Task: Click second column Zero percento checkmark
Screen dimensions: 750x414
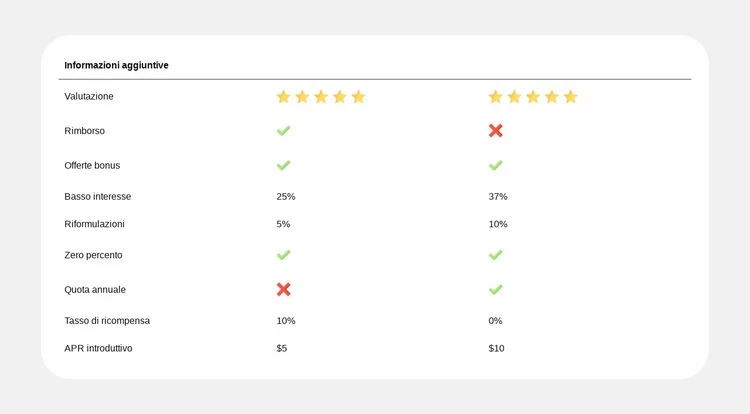Action: [x=495, y=255]
